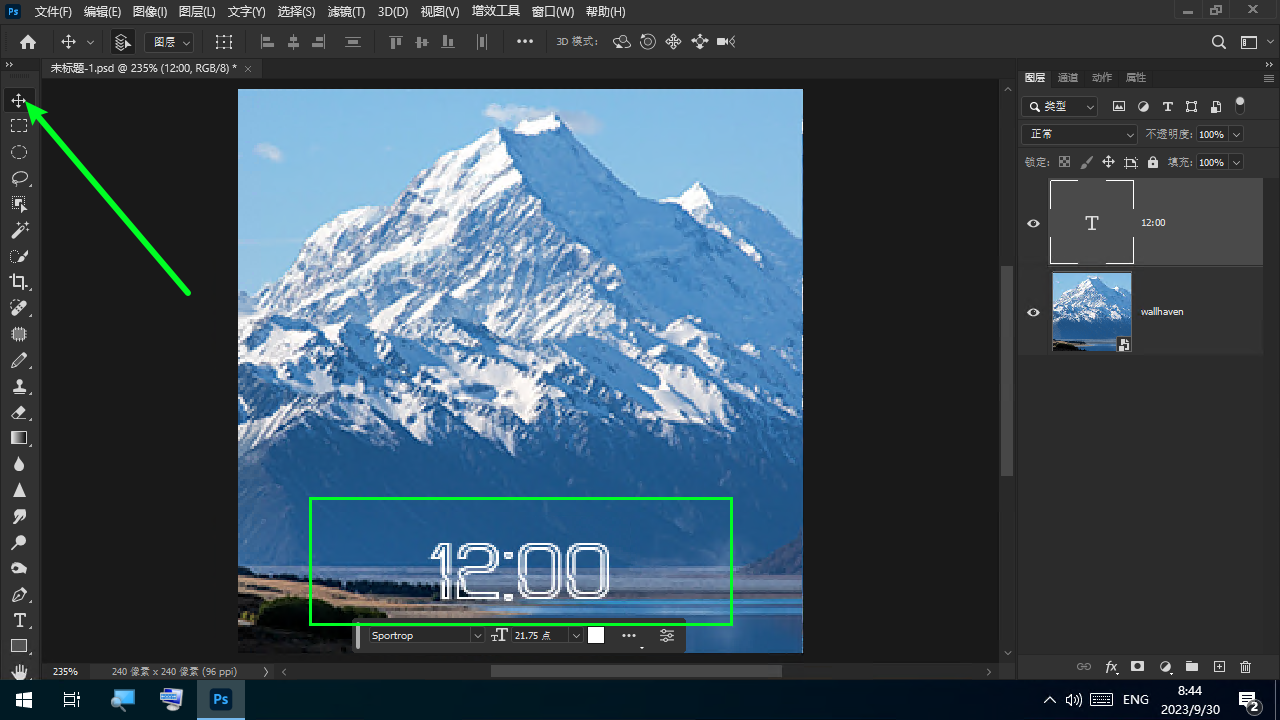This screenshot has width=1280, height=720.
Task: Select the Eraser tool
Action: click(x=19, y=412)
